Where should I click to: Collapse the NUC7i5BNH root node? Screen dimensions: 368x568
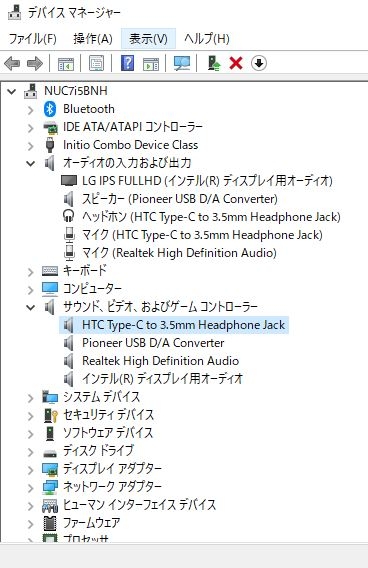point(12,91)
